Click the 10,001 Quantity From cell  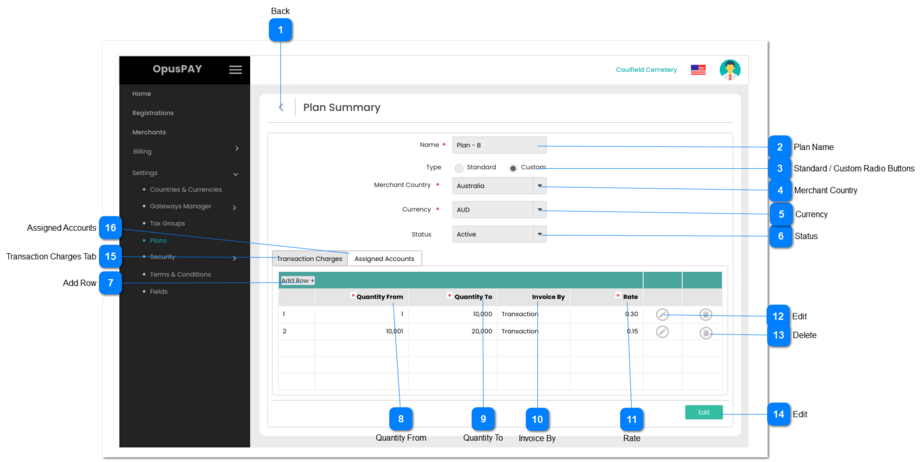tap(394, 331)
